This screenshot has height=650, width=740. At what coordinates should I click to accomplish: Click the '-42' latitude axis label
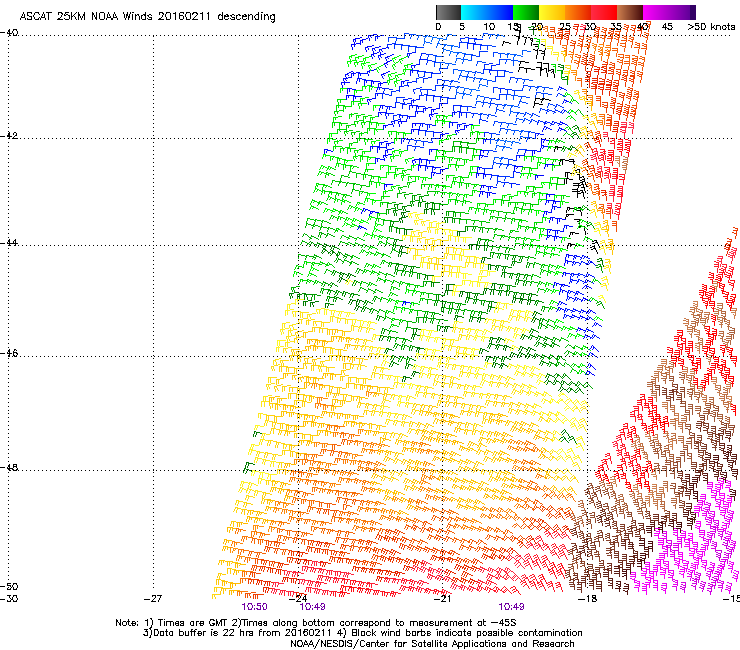click(x=9, y=135)
